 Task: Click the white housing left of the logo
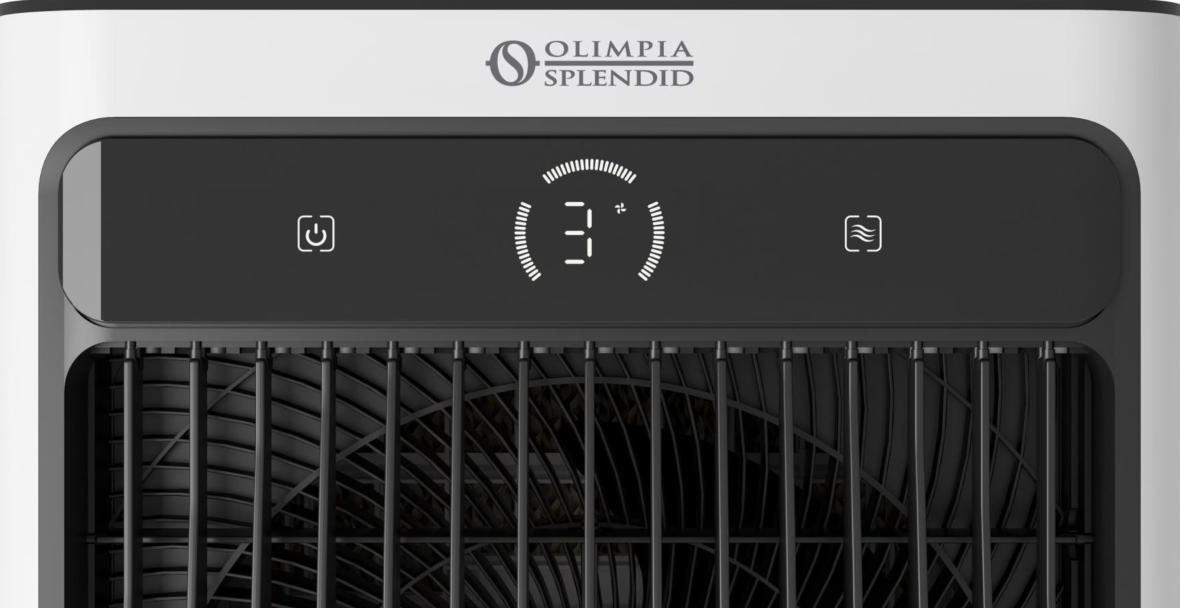click(x=241, y=64)
